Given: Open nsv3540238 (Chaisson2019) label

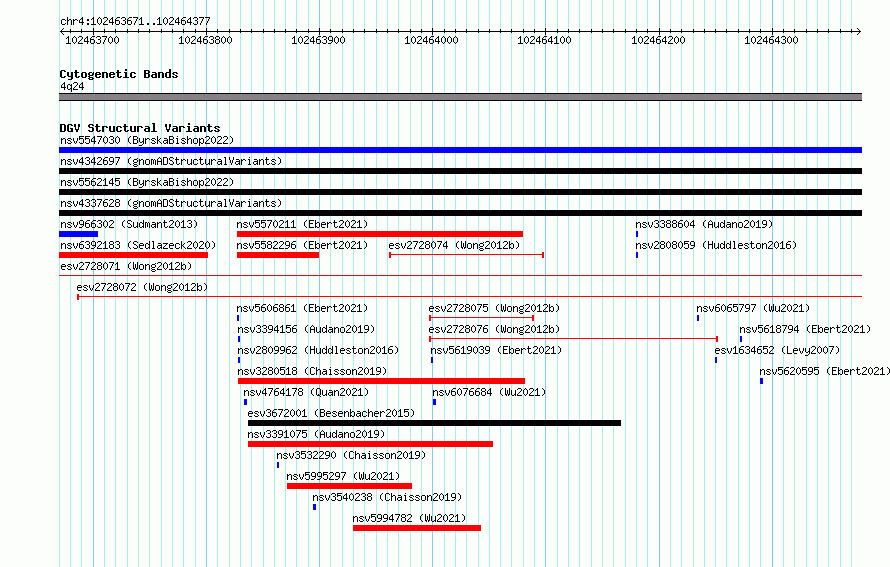Looking at the screenshot, I should click(x=387, y=497).
